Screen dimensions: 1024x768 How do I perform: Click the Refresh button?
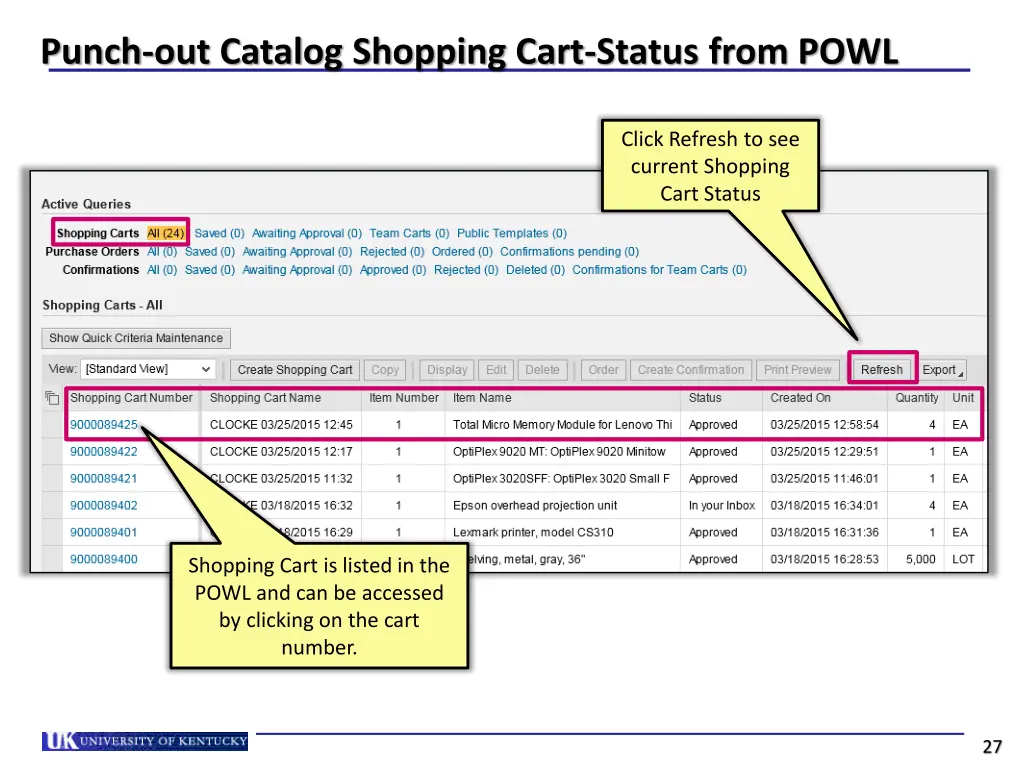click(882, 370)
